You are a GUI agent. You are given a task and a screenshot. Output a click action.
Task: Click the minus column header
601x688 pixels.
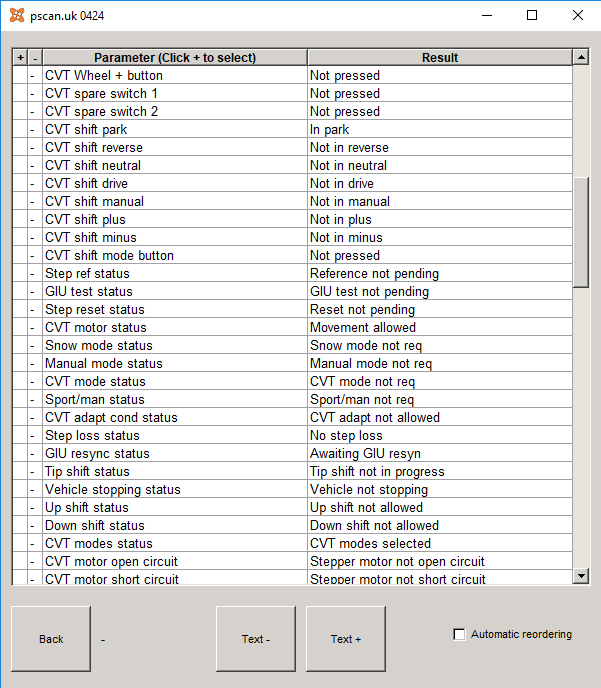35,57
